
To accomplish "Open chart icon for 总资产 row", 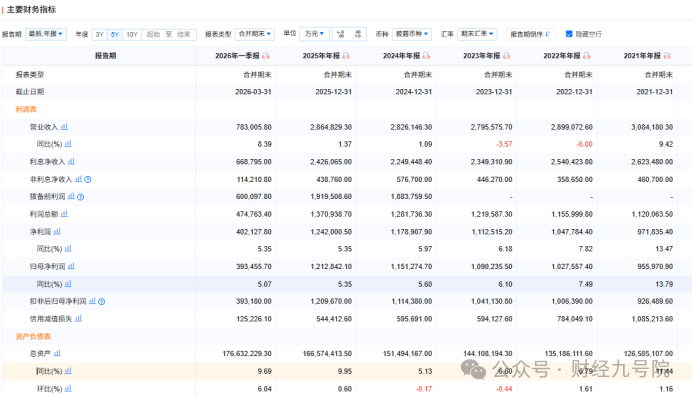I will click(x=57, y=353).
